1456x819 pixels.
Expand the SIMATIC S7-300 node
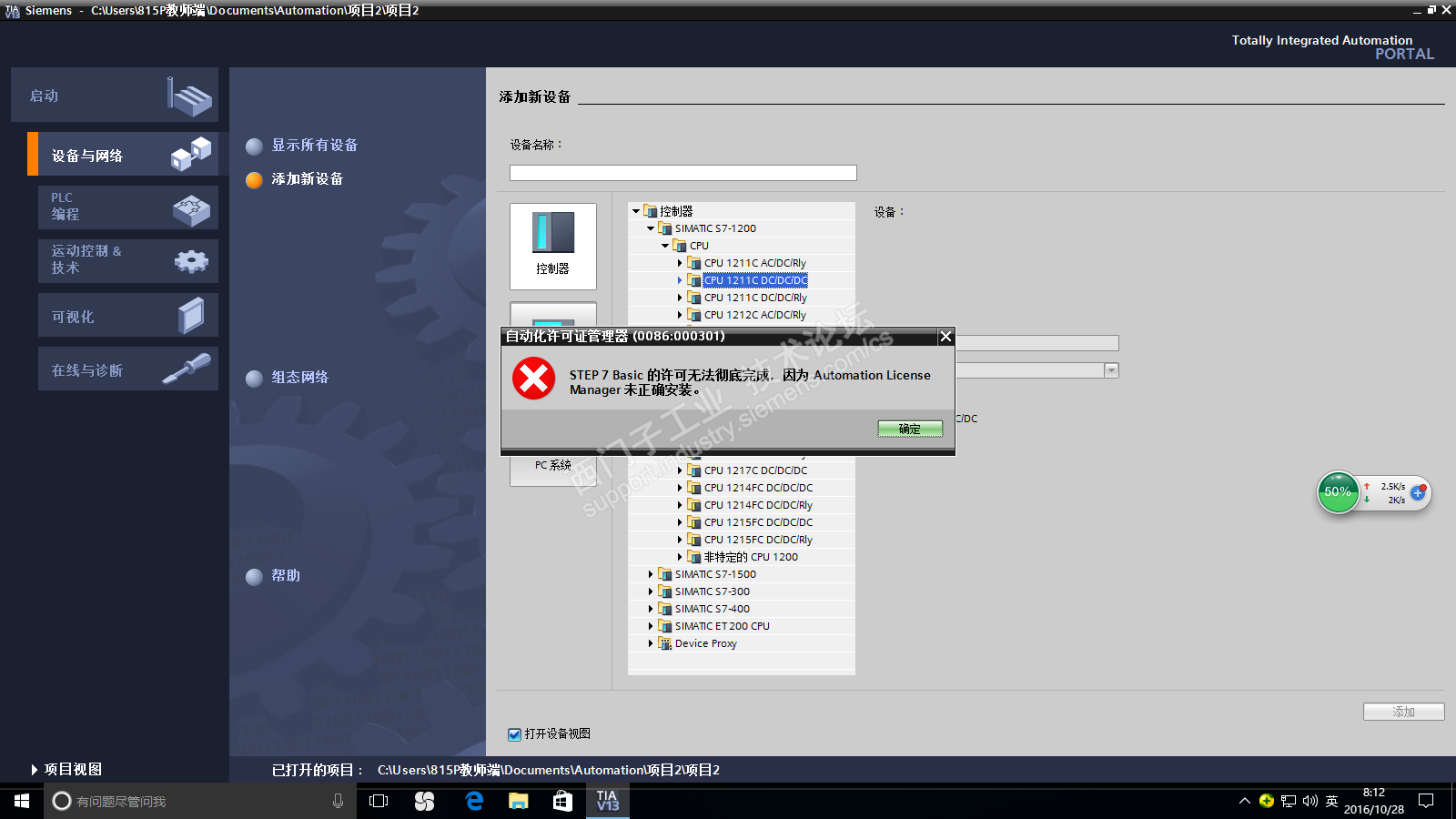[651, 591]
